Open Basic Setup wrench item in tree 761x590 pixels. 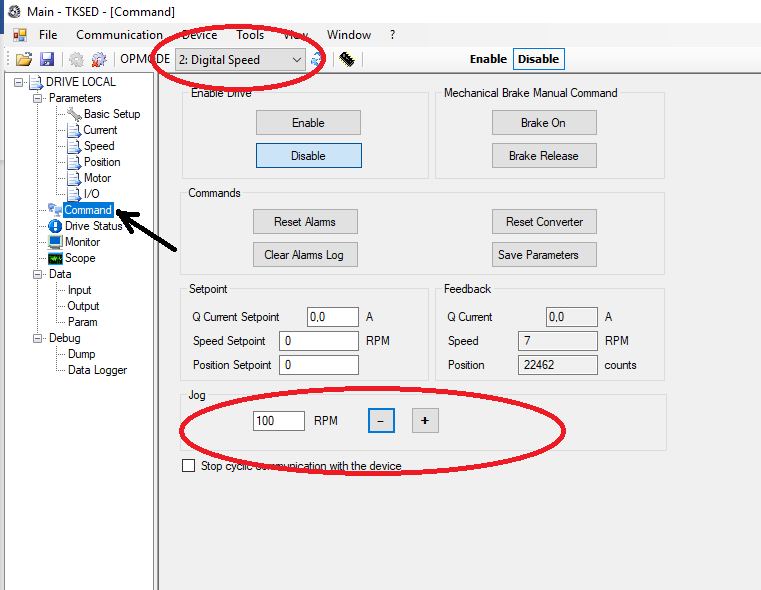tap(111, 114)
